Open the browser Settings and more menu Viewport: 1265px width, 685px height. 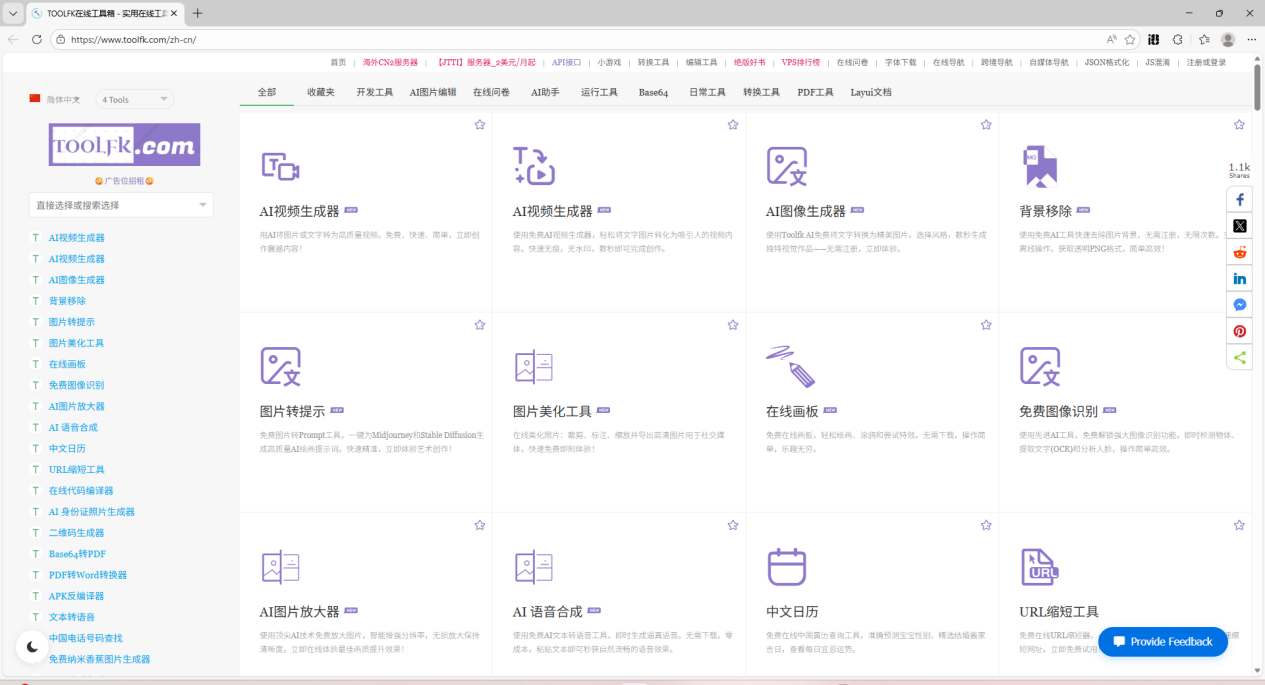[1250, 39]
